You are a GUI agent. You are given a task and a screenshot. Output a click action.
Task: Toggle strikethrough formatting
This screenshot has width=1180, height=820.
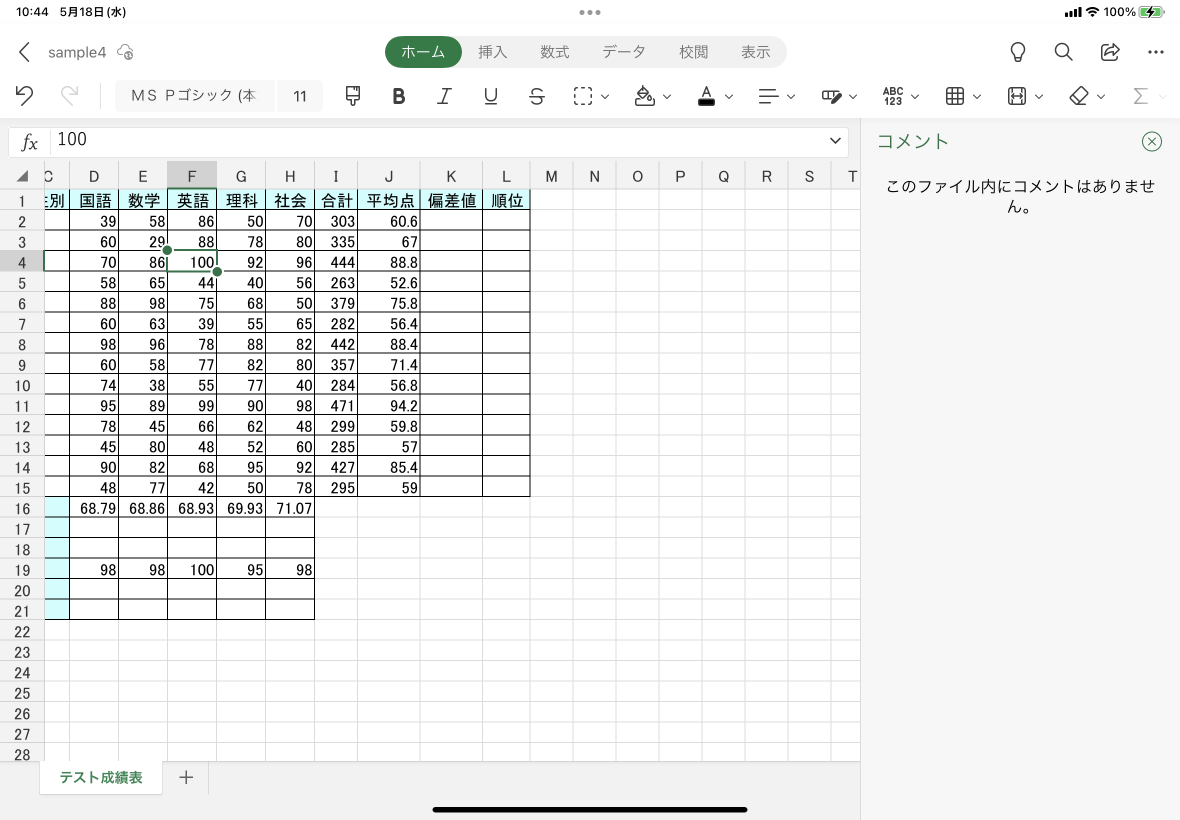coord(537,96)
